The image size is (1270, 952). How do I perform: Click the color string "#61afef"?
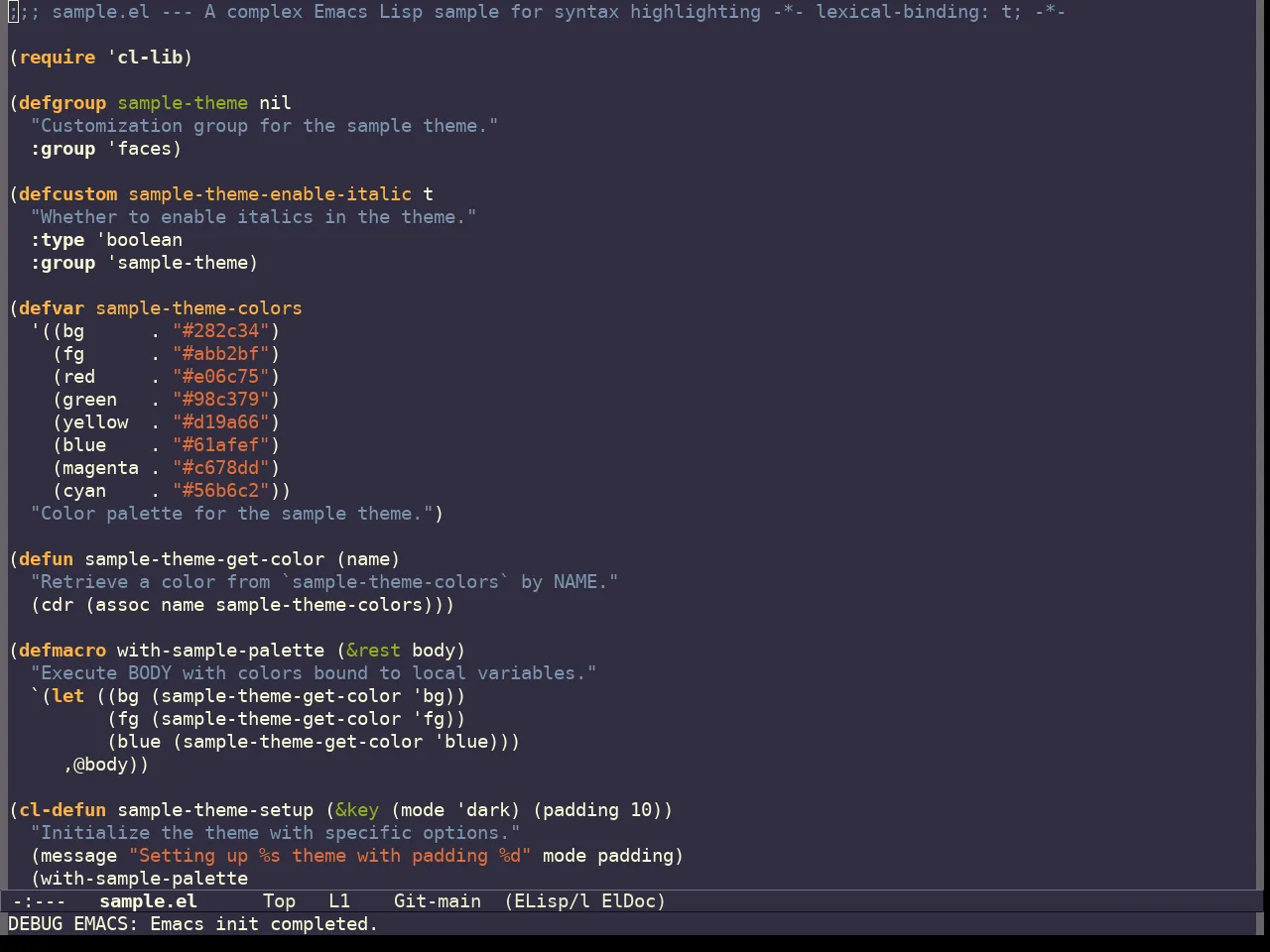[x=220, y=445]
